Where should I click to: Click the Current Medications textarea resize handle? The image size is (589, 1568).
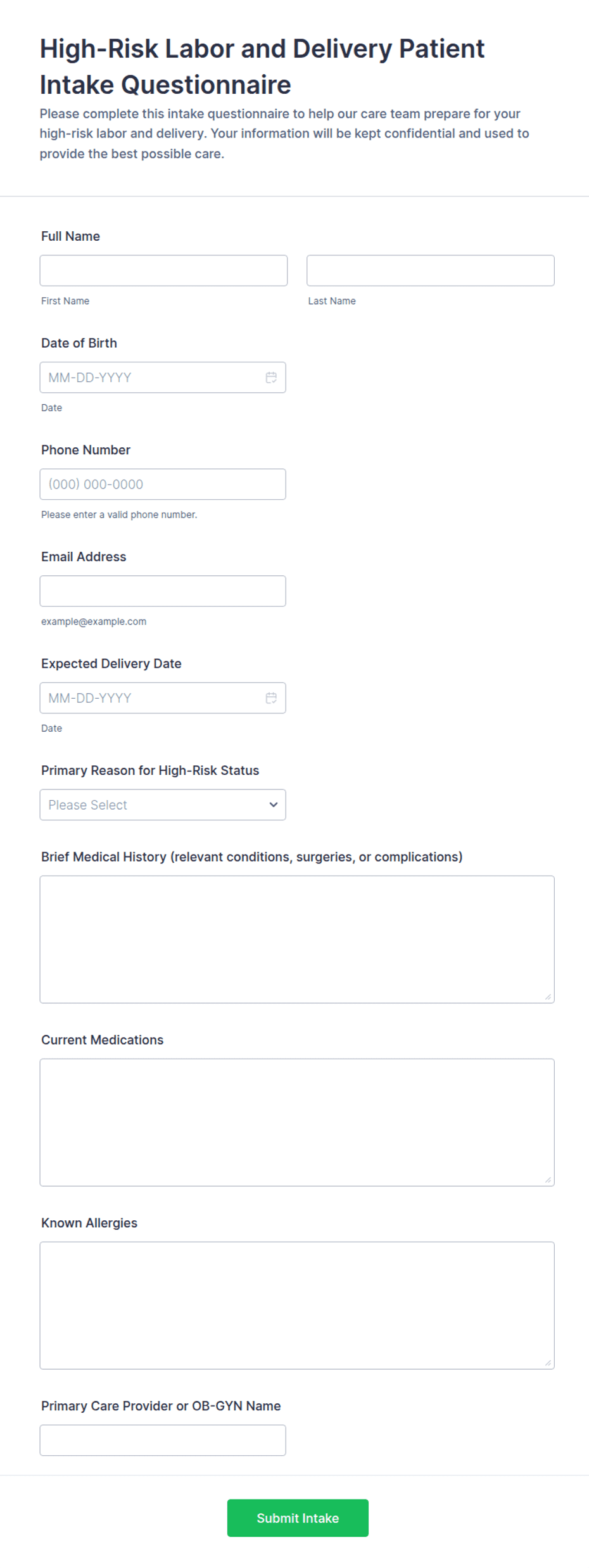548,1180
